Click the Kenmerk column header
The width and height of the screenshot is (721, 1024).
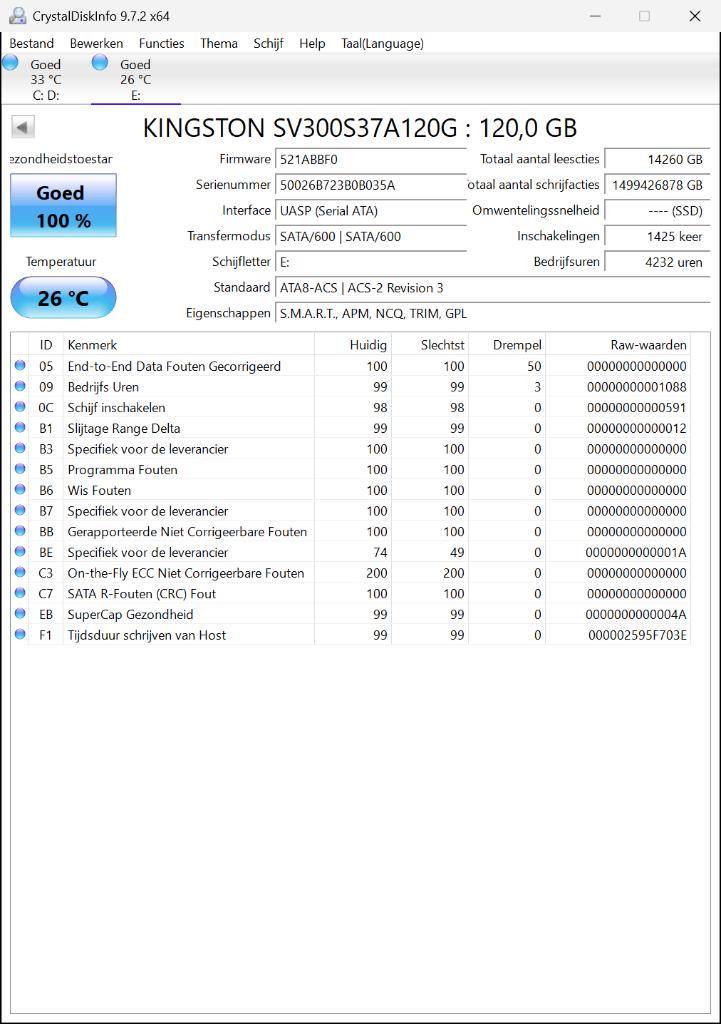pos(189,345)
